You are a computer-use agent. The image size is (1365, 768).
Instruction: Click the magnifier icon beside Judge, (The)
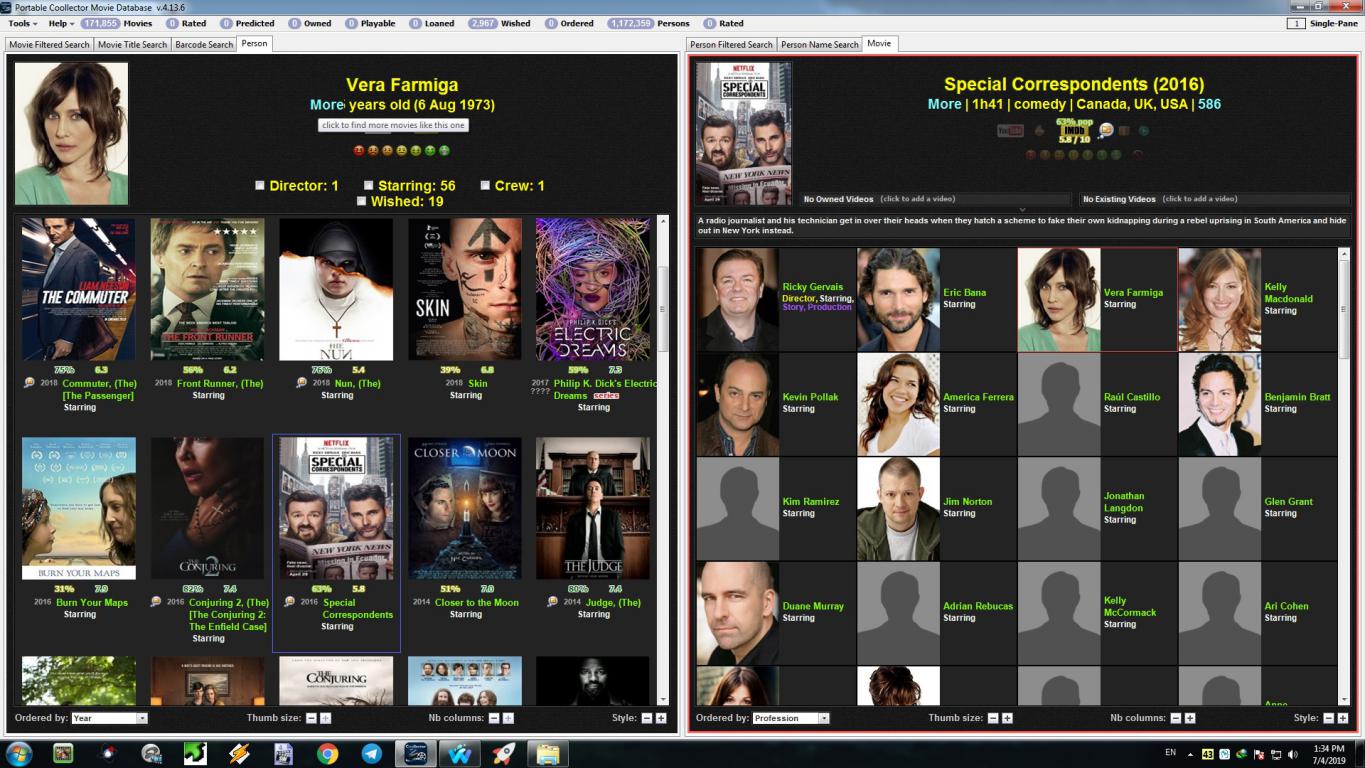click(553, 602)
